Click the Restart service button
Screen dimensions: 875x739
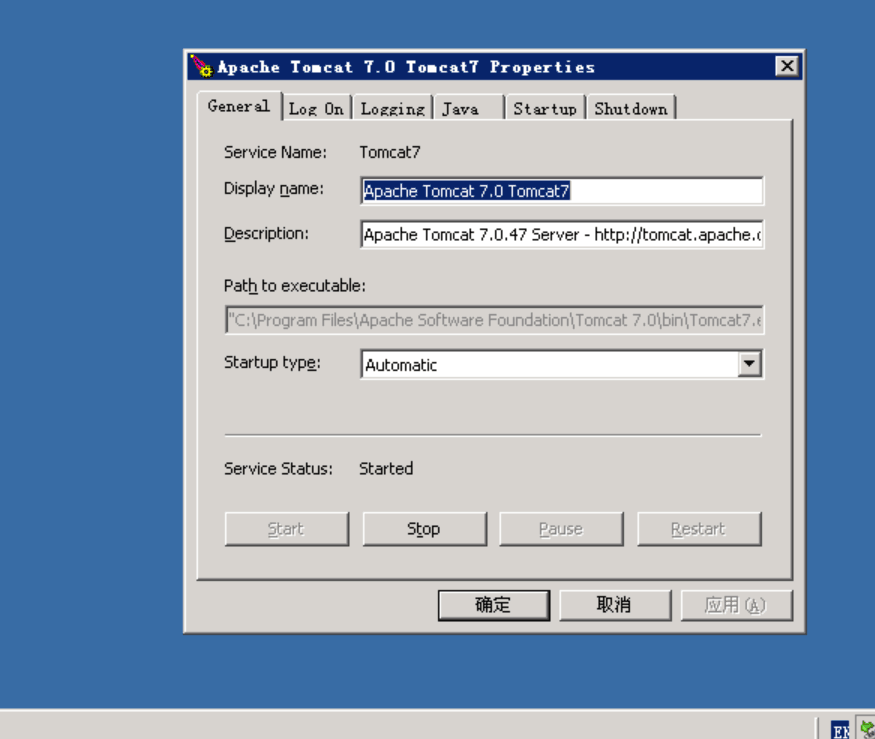point(699,529)
